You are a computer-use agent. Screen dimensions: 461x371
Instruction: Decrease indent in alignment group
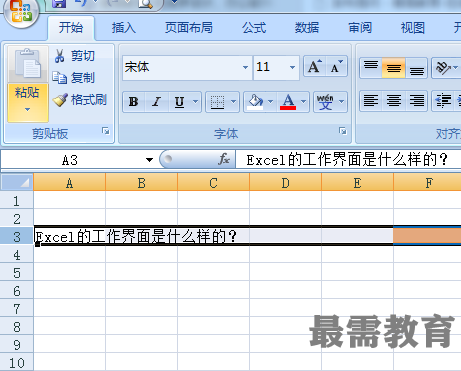click(443, 101)
